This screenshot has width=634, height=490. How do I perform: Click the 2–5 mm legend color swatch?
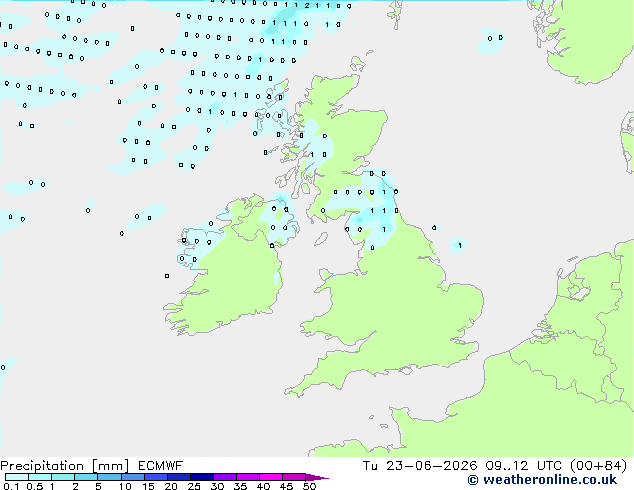[86, 477]
